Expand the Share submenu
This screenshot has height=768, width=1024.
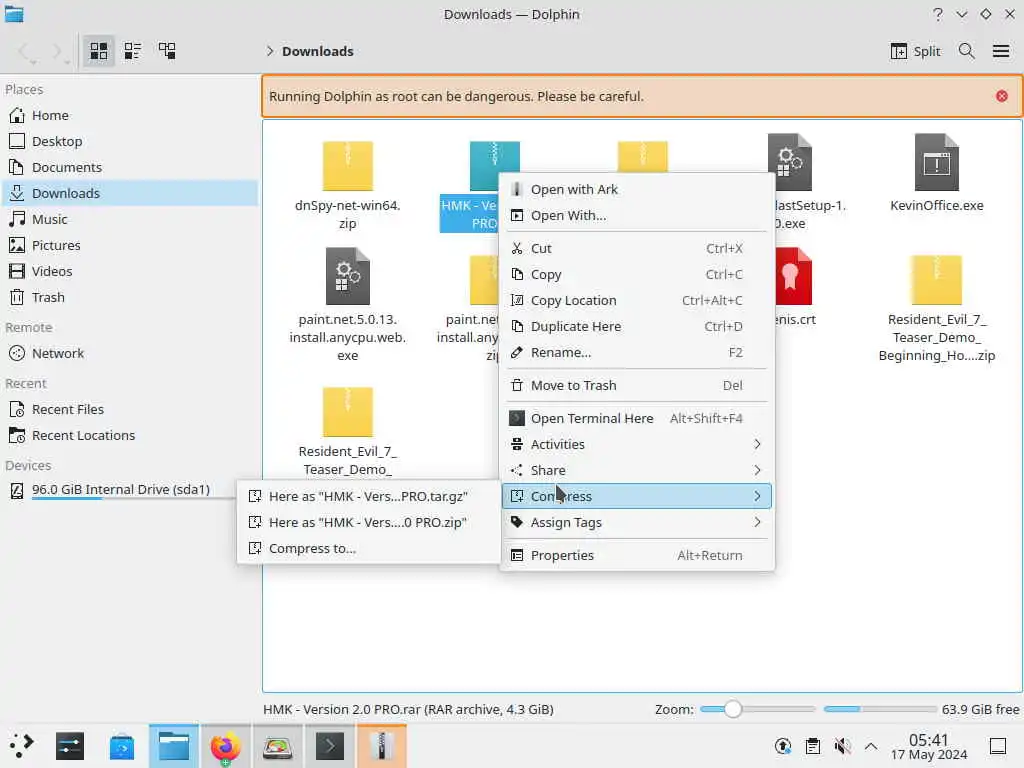637,470
